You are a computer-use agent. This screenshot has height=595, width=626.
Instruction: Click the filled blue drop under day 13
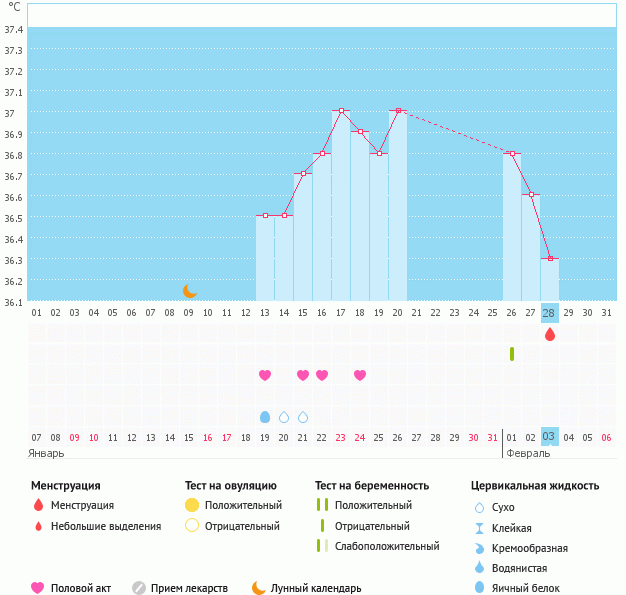(265, 417)
